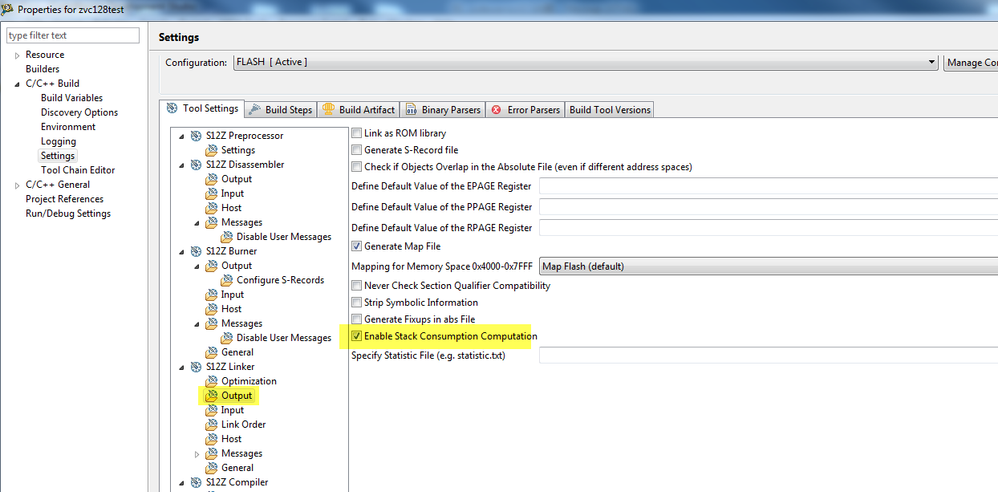This screenshot has height=492, width=998.
Task: Click the S12Z Compiler tool icon
Action: coord(195,482)
